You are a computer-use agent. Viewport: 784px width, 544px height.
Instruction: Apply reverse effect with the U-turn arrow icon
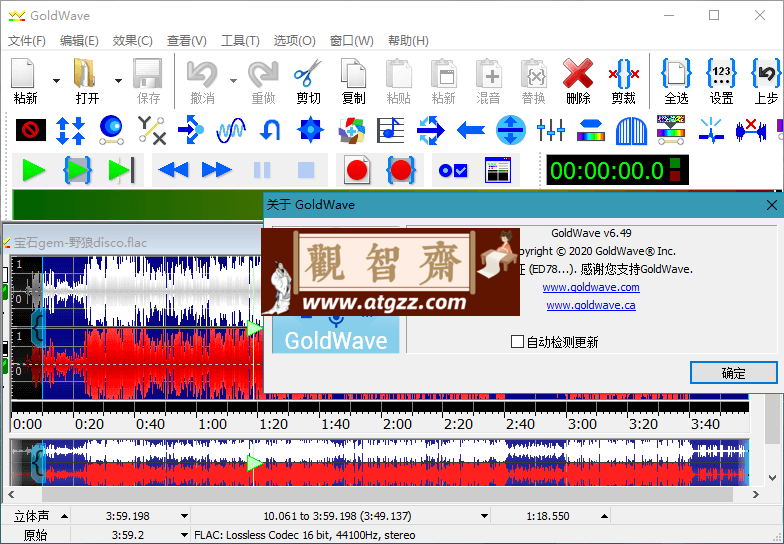[x=270, y=130]
